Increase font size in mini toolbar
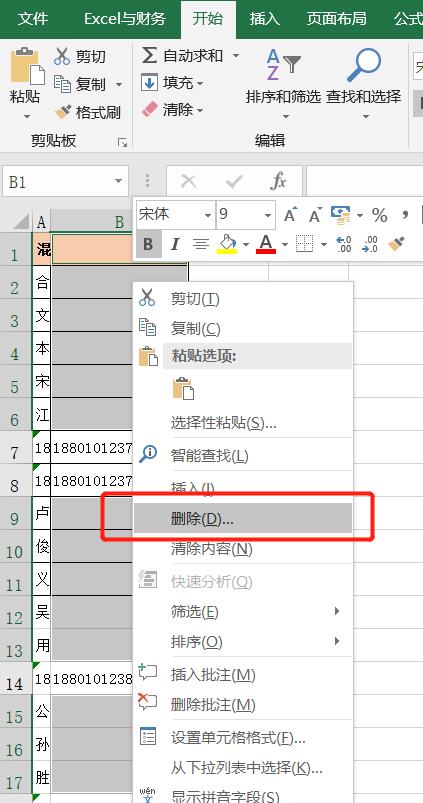Screen dimensions: 423x803 click(290, 215)
